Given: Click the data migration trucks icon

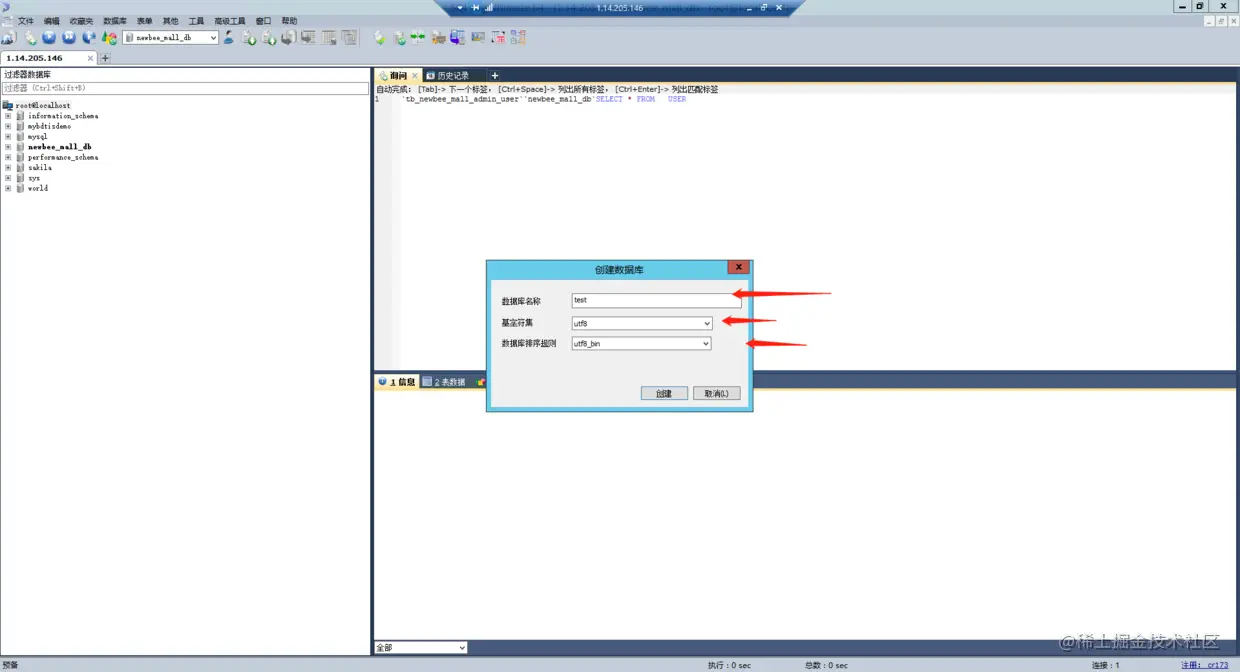Looking at the screenshot, I should pos(437,37).
